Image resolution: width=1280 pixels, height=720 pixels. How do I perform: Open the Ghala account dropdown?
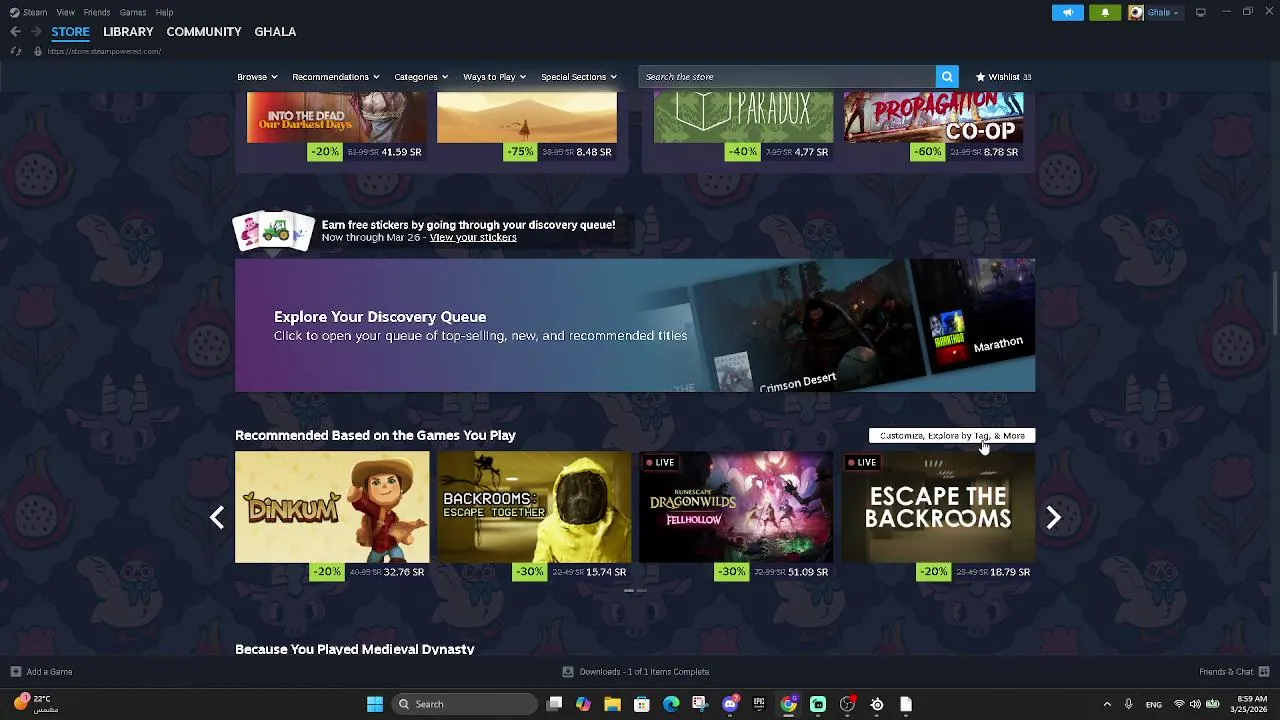pos(1163,12)
